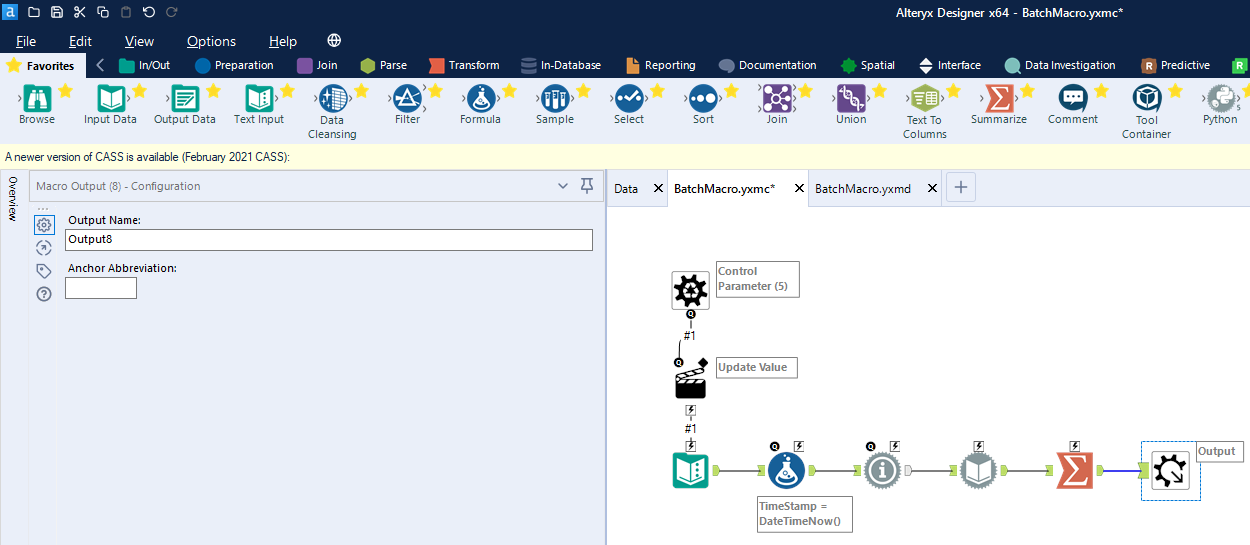Viewport: 1250px width, 545px height.
Task: Toggle favorite star on Input Data
Action: click(139, 91)
